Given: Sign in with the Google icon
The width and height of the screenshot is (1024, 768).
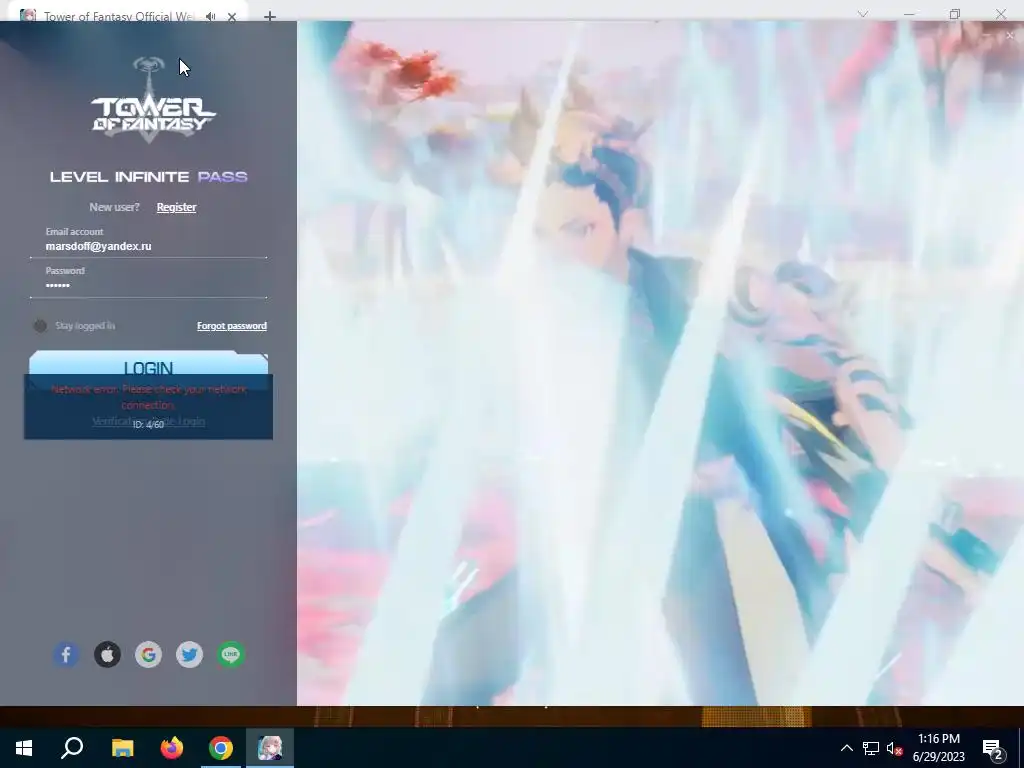Looking at the screenshot, I should coord(148,654).
